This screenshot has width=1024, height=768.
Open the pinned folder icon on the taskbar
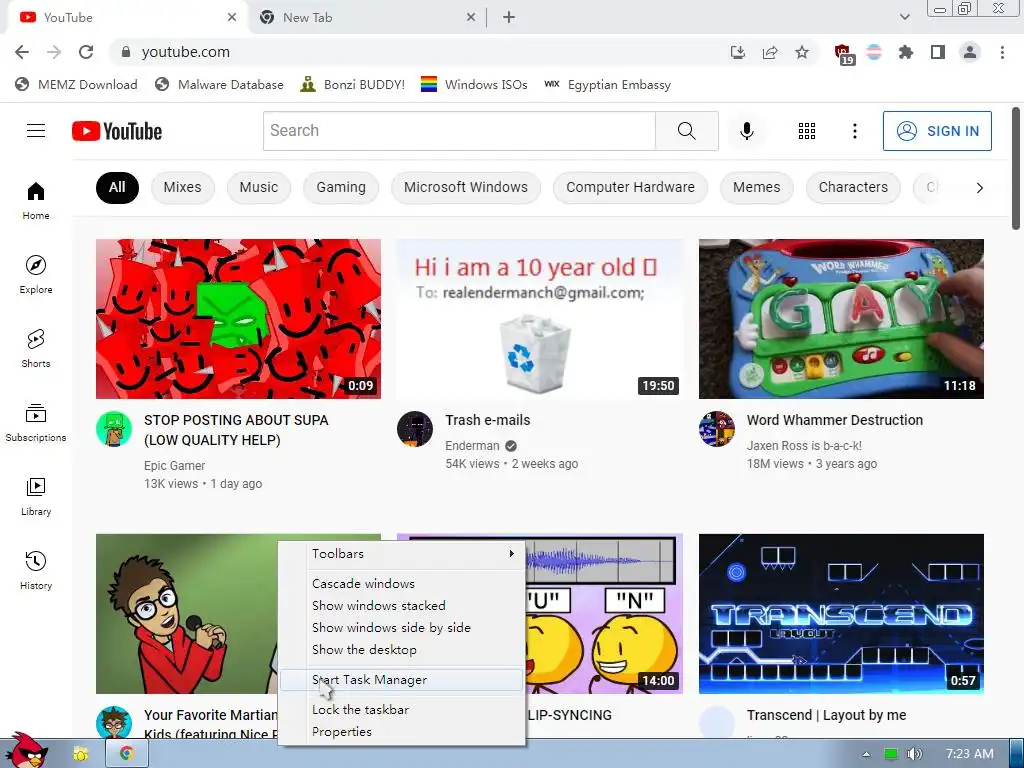click(81, 754)
